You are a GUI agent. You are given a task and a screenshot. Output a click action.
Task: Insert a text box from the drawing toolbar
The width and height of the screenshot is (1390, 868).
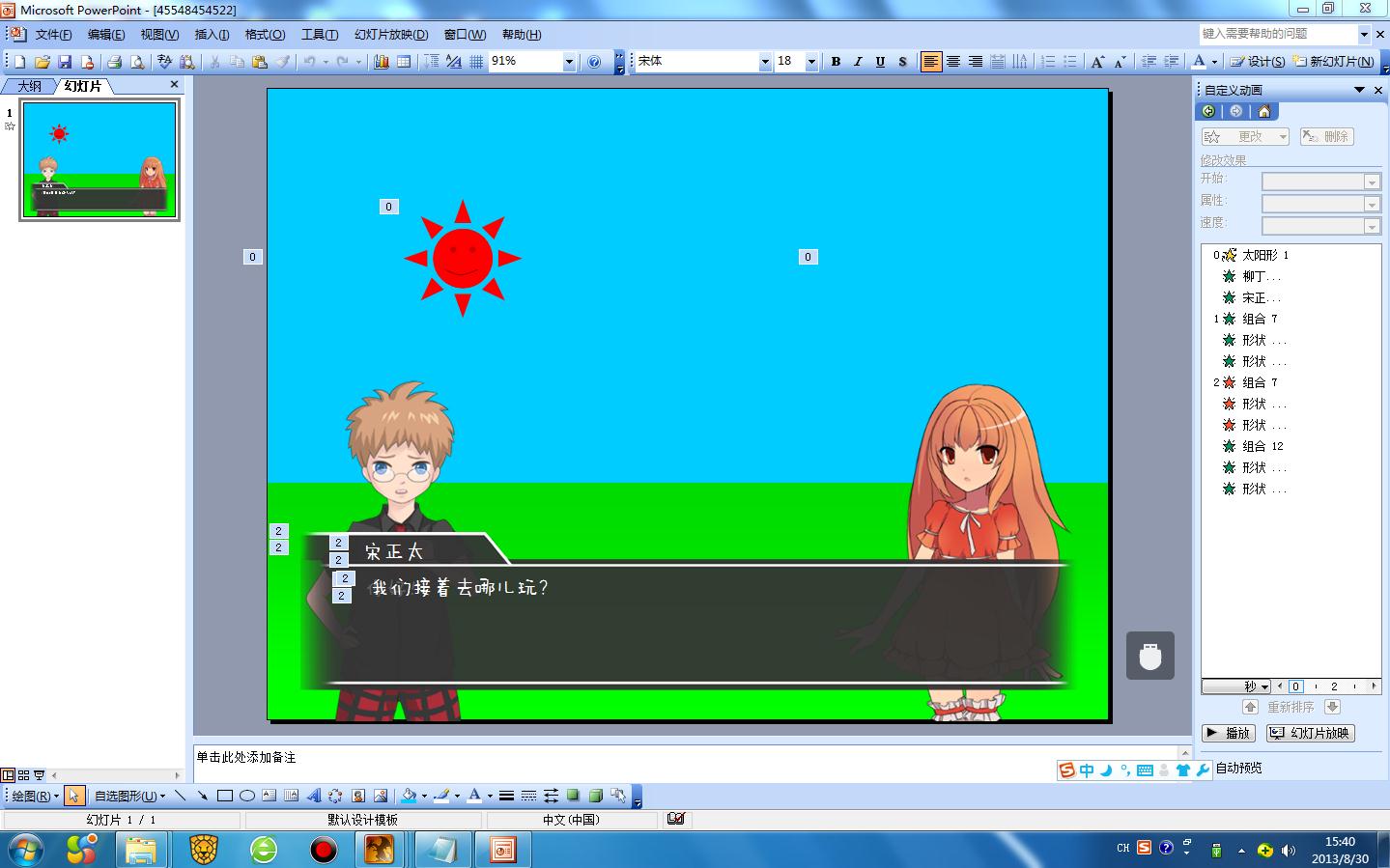pos(269,796)
